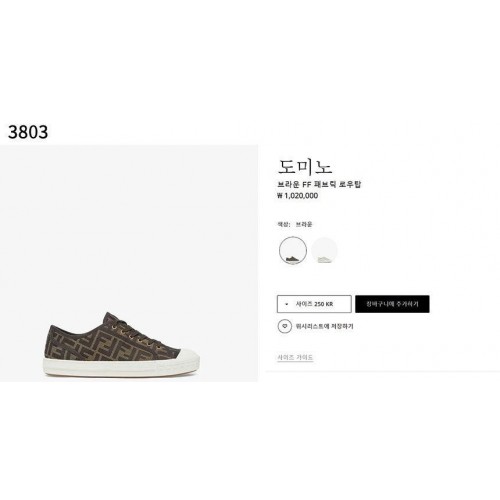Click the 도미노 product title

pyautogui.click(x=305, y=167)
